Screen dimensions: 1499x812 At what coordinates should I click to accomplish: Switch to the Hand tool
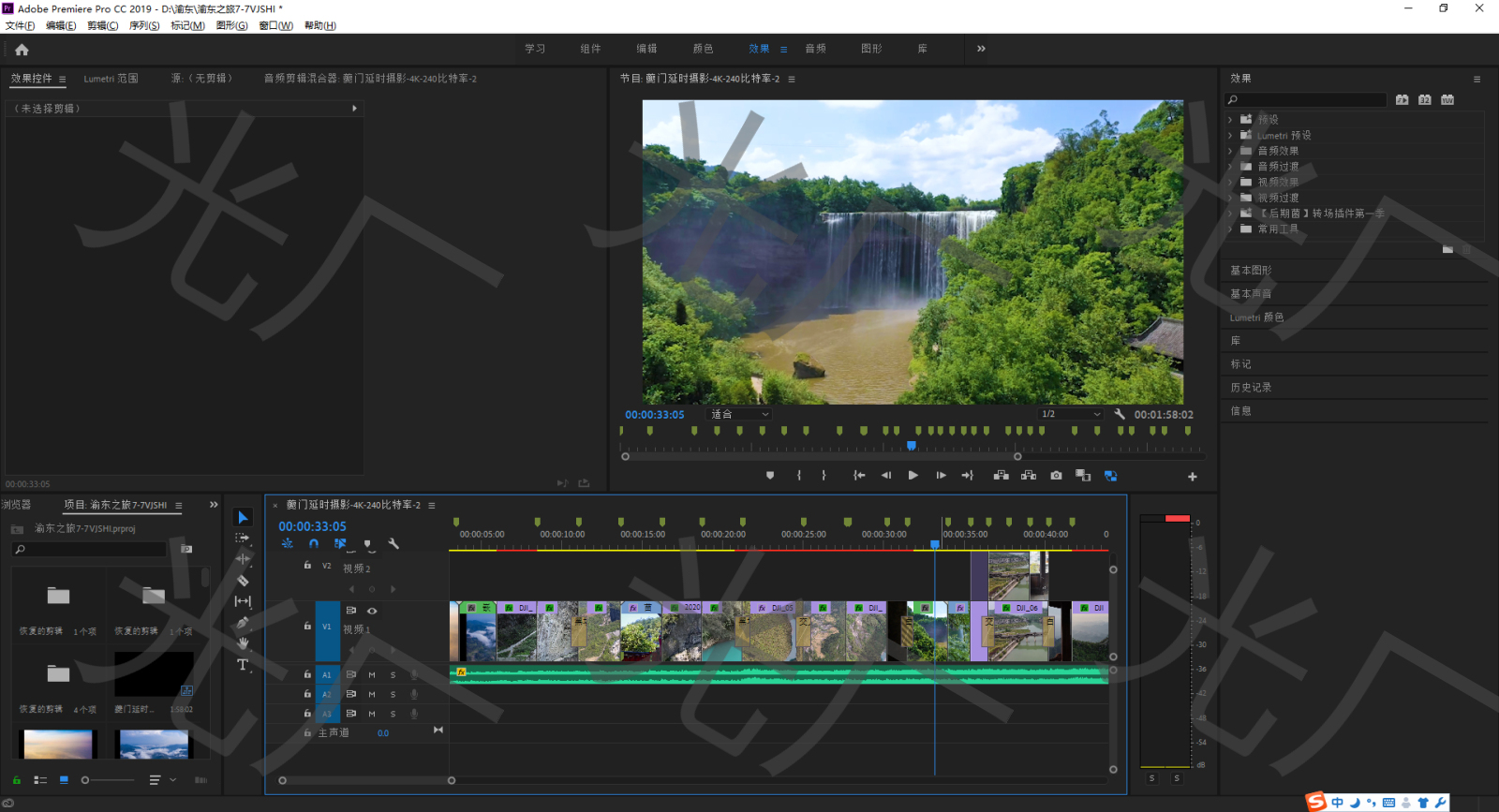pos(243,643)
